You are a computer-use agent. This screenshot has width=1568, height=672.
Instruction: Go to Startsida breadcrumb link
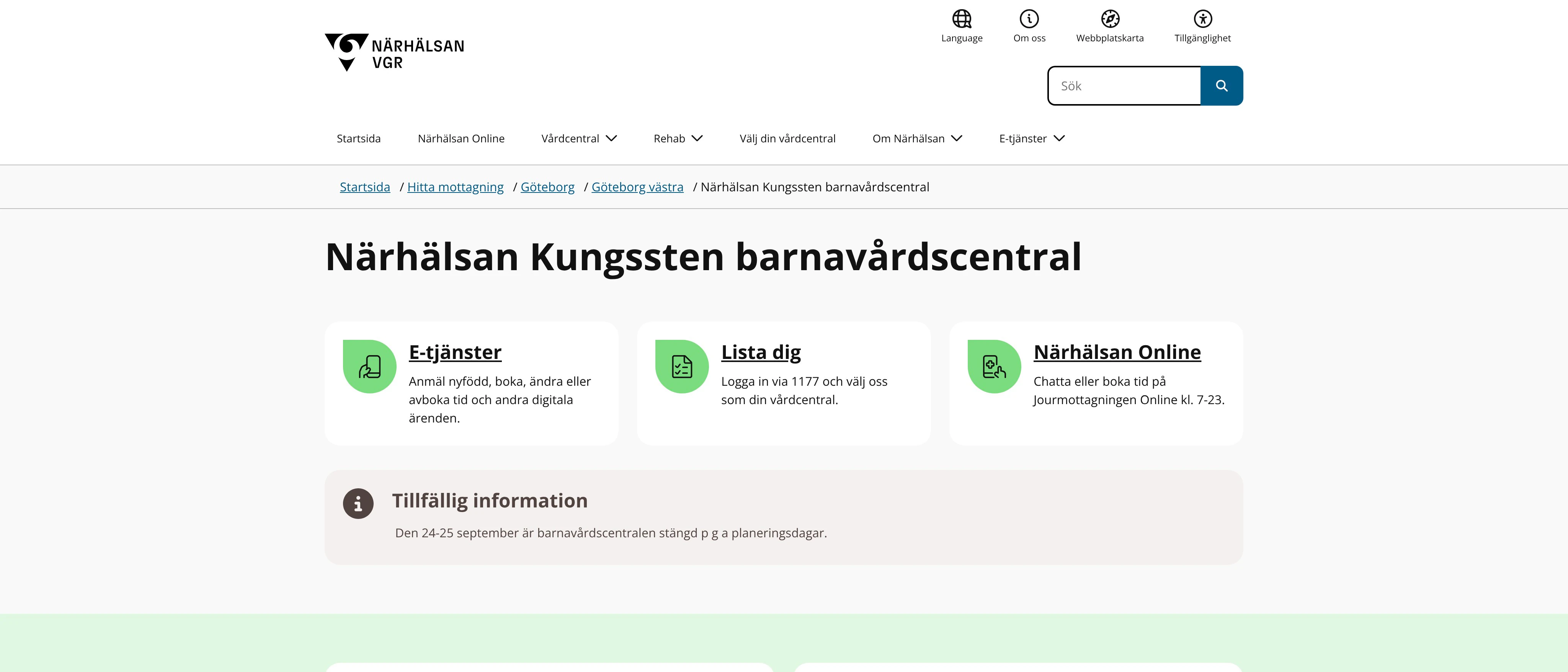364,187
